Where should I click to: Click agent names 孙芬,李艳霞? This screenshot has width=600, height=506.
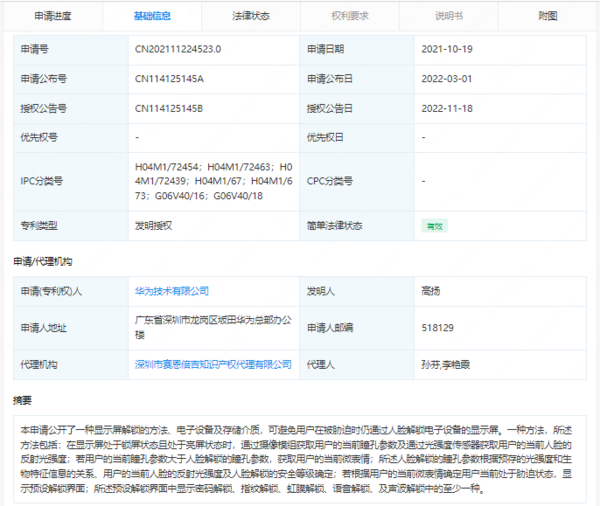coord(445,364)
